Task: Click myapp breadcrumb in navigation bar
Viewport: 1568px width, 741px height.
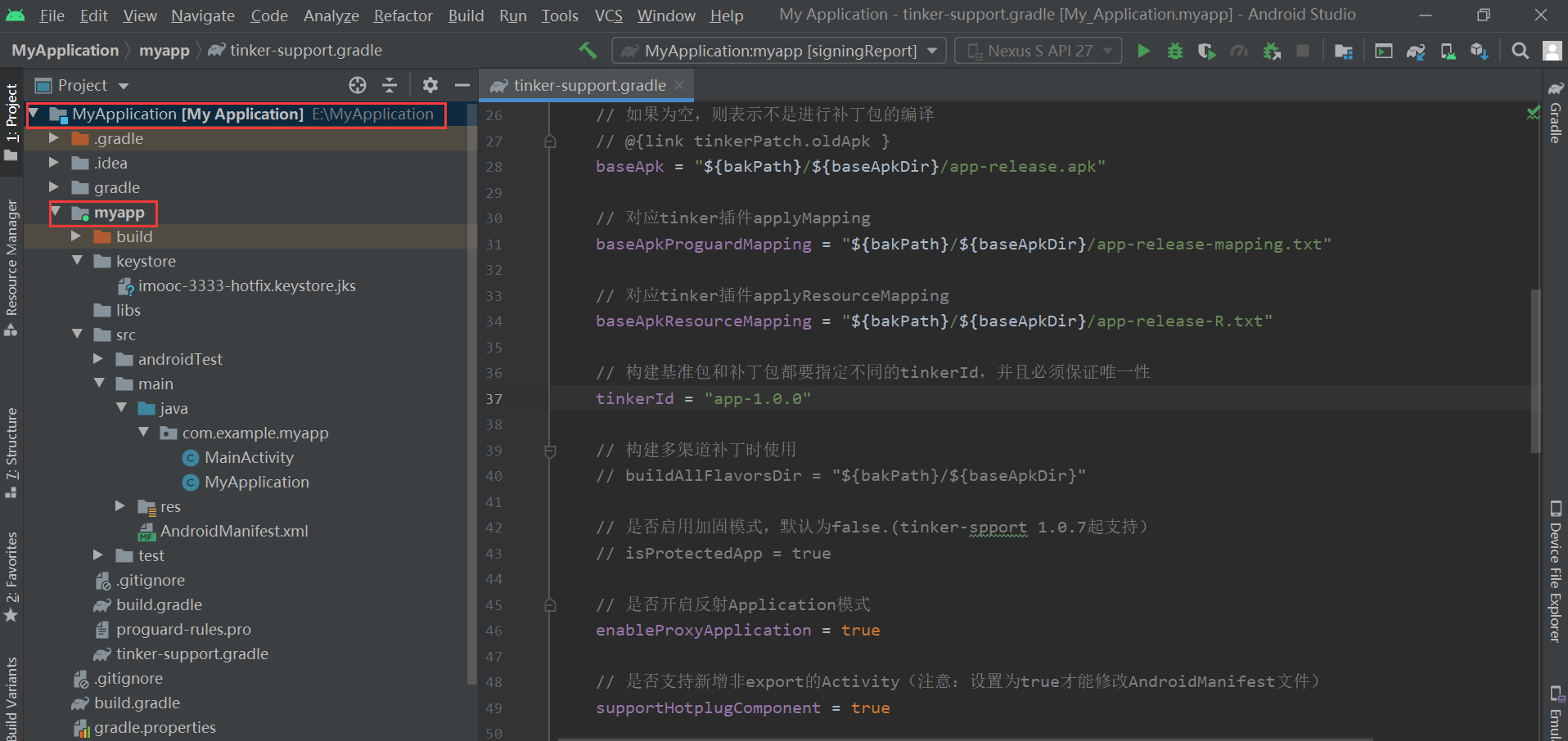Action: coord(164,51)
